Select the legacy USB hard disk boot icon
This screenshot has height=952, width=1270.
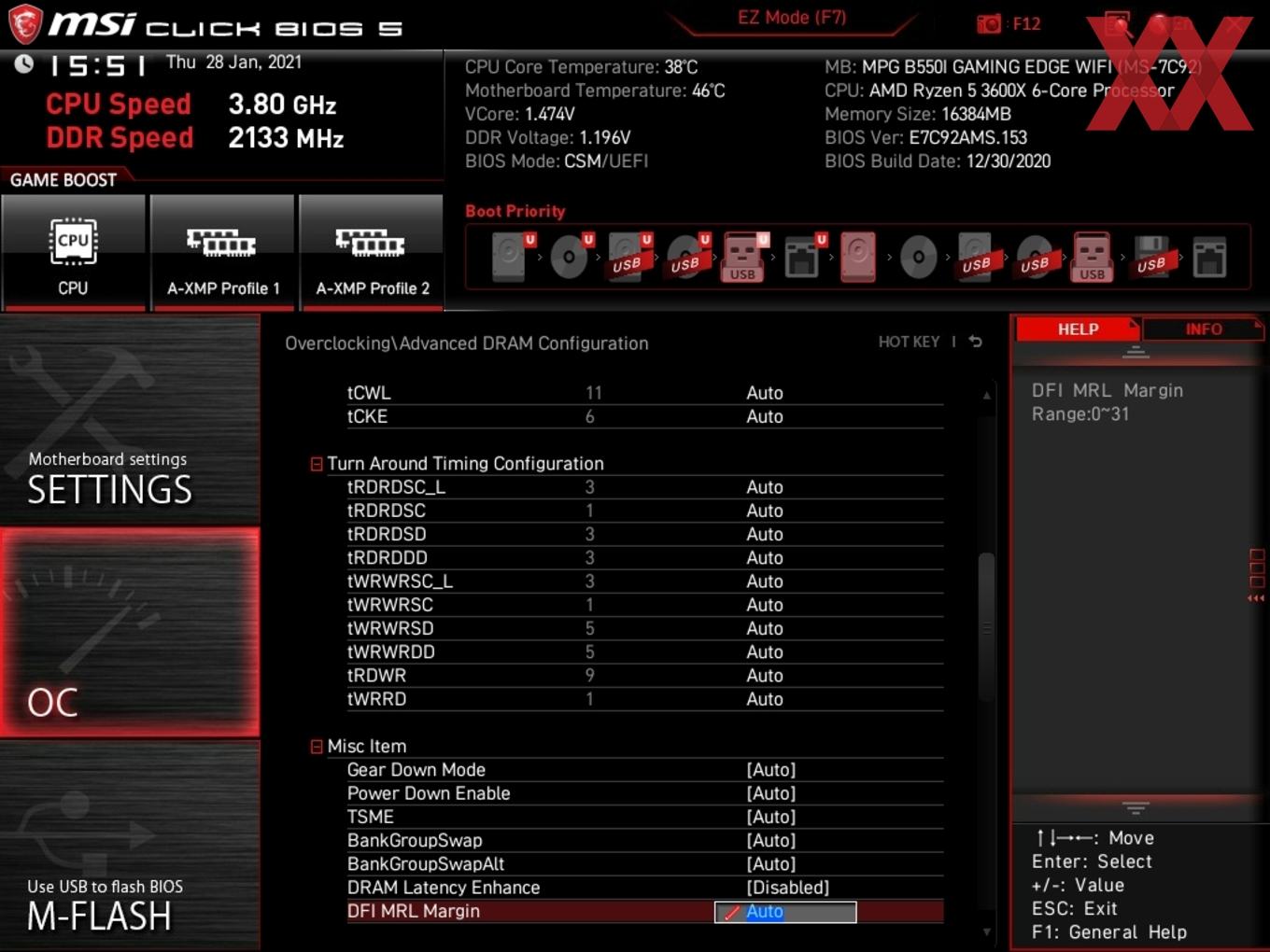[x=976, y=257]
